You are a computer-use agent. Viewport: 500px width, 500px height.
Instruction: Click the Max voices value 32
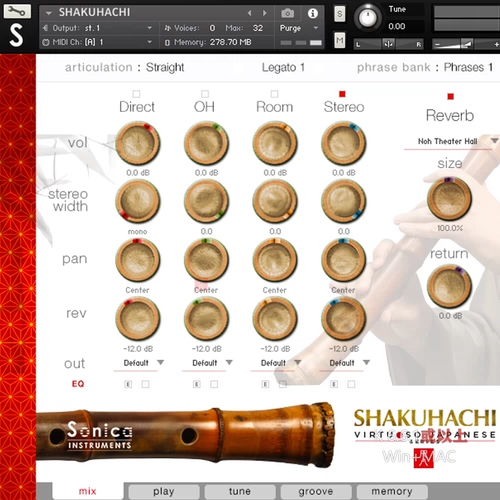coord(258,28)
